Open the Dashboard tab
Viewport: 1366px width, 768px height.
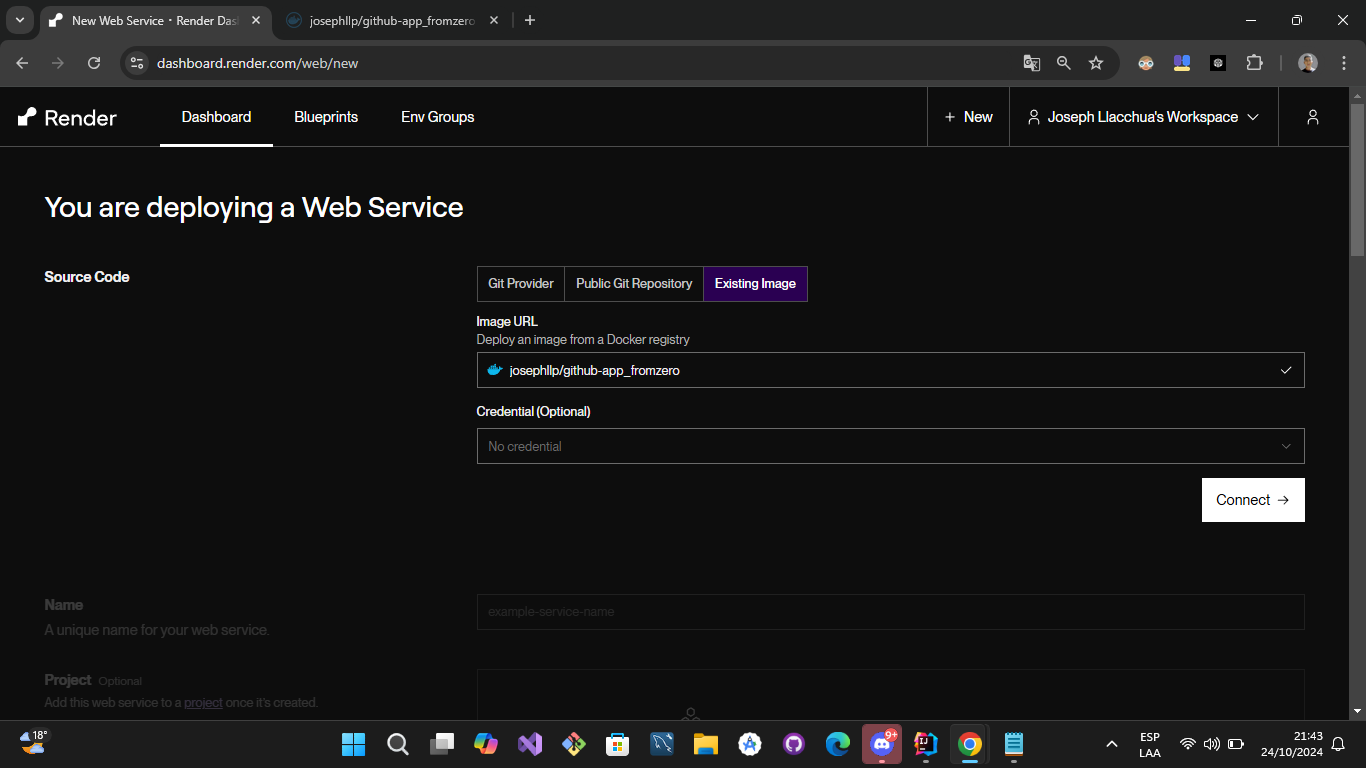tap(216, 117)
